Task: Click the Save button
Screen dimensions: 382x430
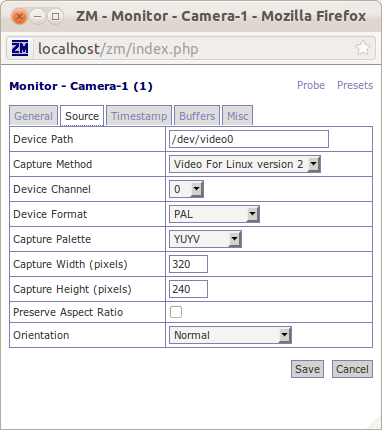Action: tap(307, 369)
